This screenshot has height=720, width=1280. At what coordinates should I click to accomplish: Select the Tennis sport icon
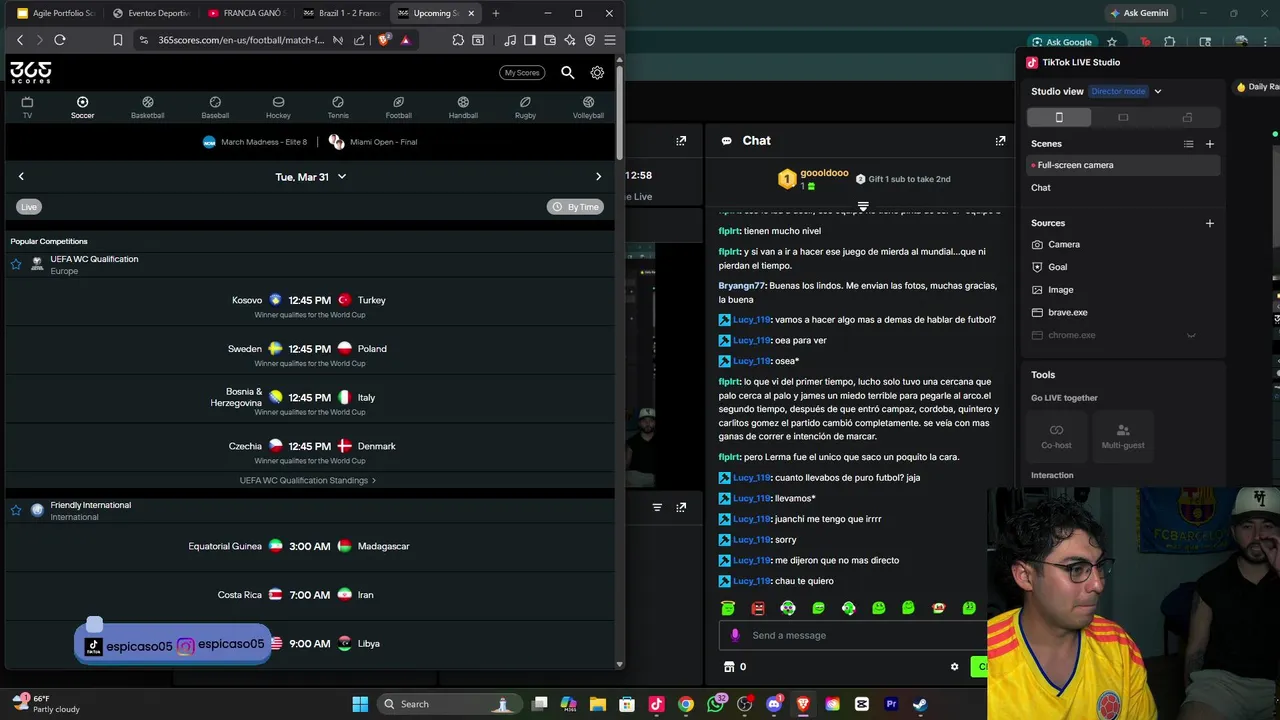338,107
